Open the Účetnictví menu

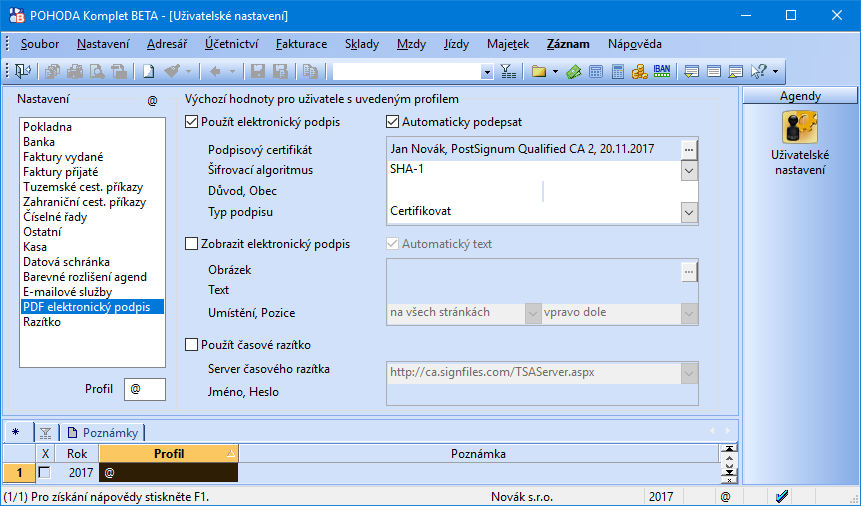(x=231, y=44)
